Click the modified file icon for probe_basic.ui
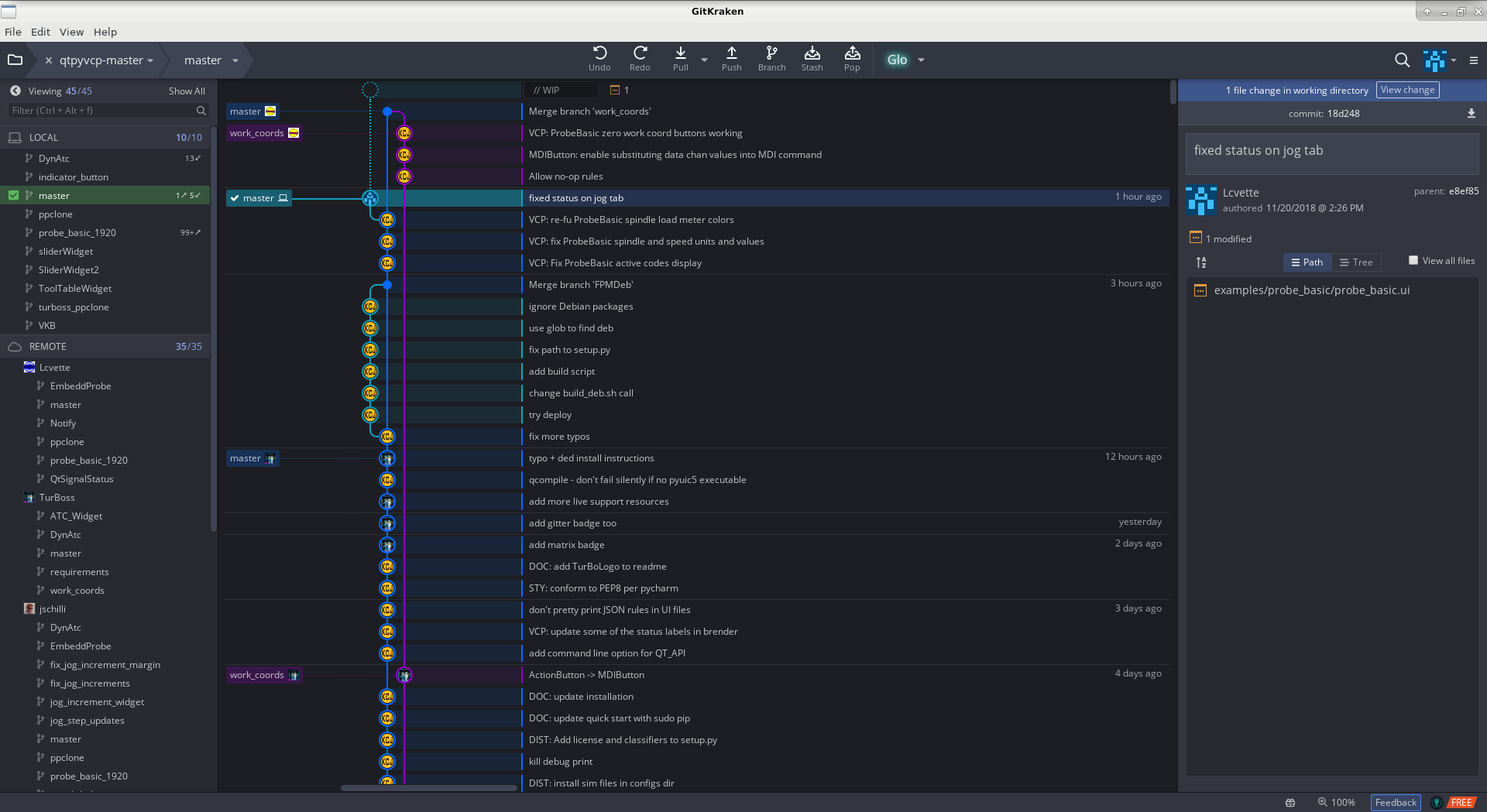 pyautogui.click(x=1200, y=290)
